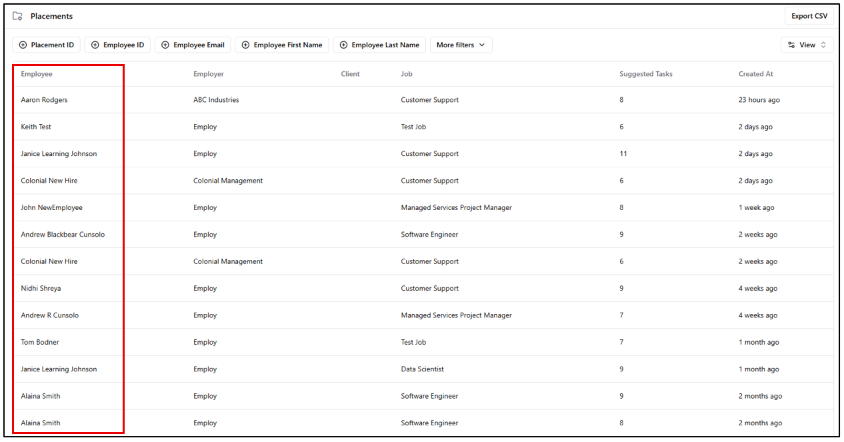The height and width of the screenshot is (442, 844).
Task: Expand the More filters dropdown
Action: [x=461, y=45]
